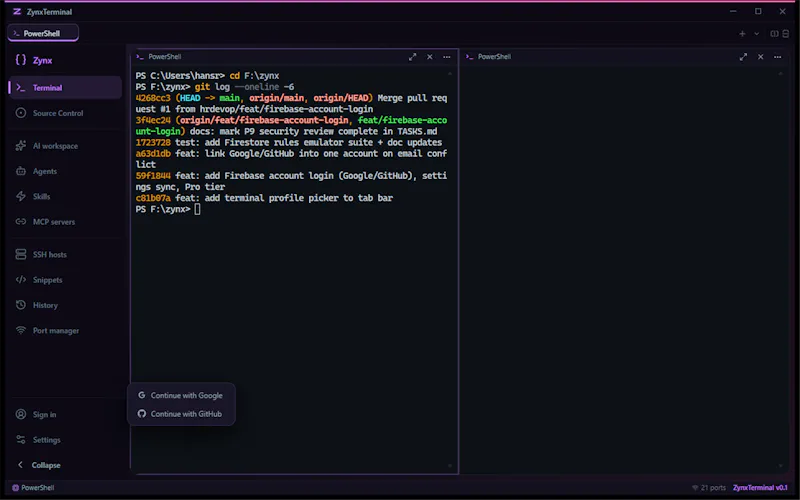
Task: Click the 'git log --oneline -6' command text
Action: pyautogui.click(x=244, y=87)
